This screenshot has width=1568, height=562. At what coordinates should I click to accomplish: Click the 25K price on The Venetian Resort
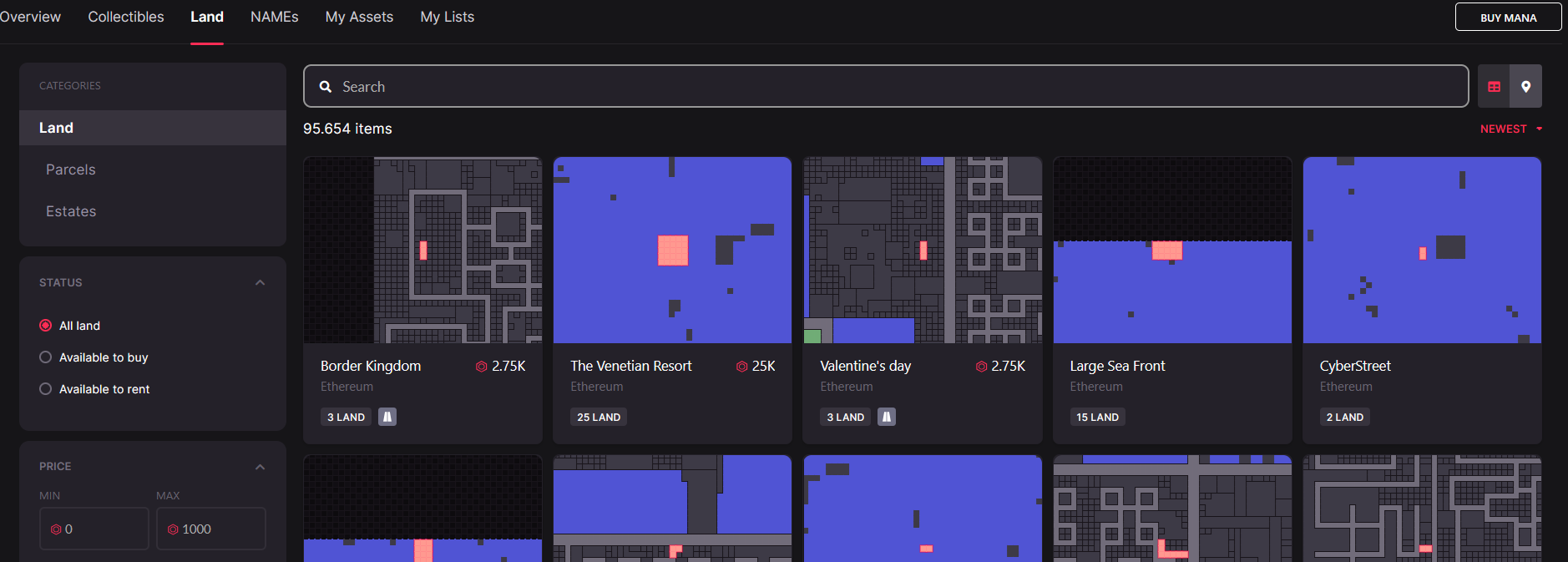763,366
